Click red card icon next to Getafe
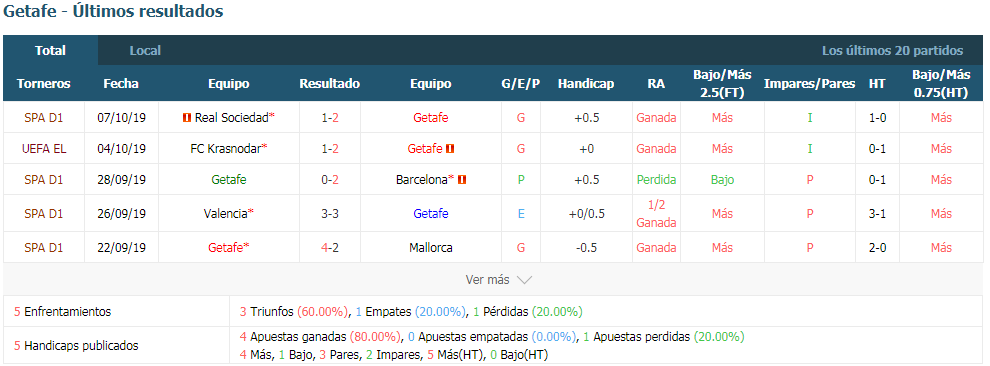Viewport: 990px width, 366px height. pyautogui.click(x=450, y=149)
